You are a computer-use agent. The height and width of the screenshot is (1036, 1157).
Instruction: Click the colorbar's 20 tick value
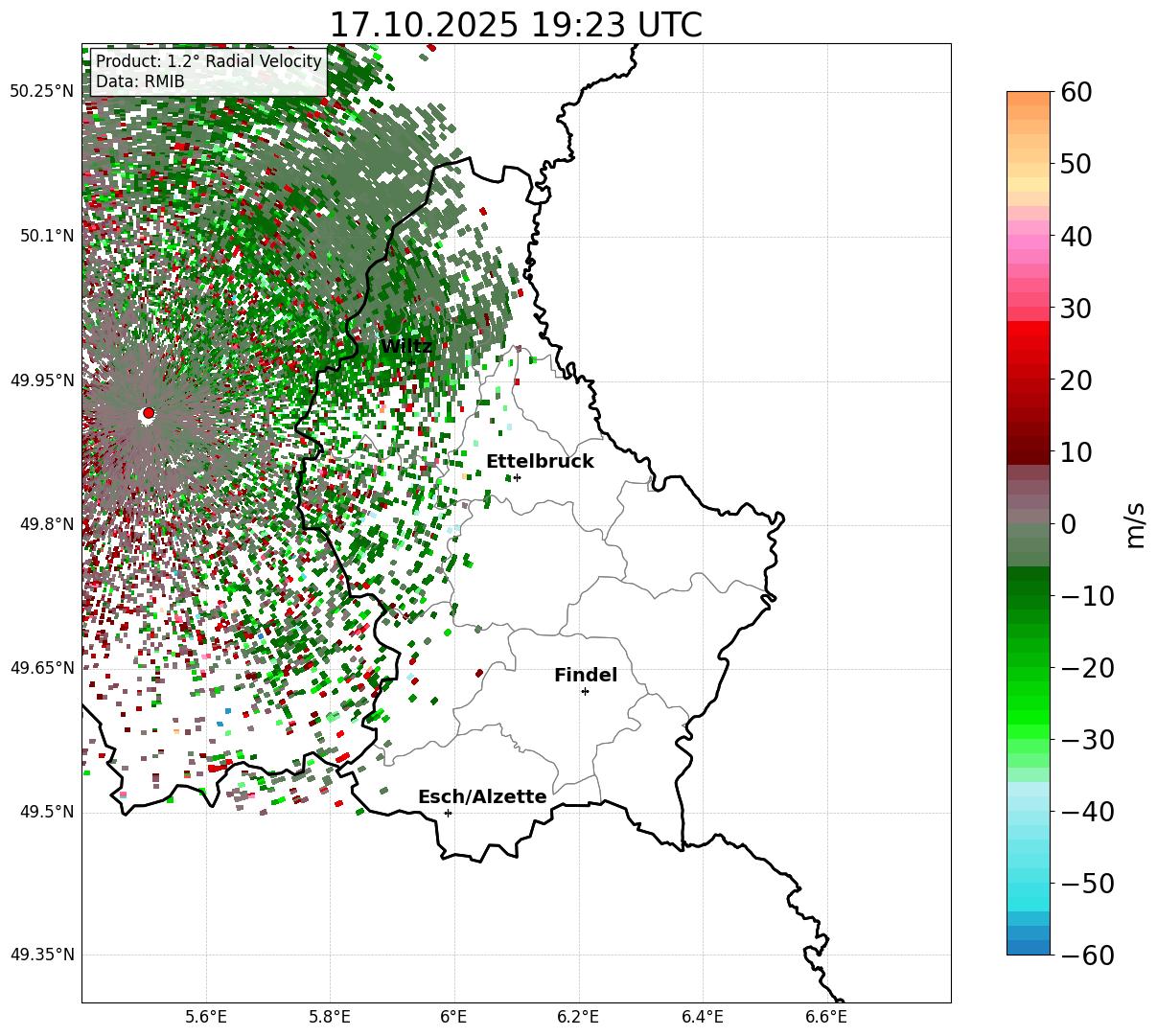coord(1075,380)
